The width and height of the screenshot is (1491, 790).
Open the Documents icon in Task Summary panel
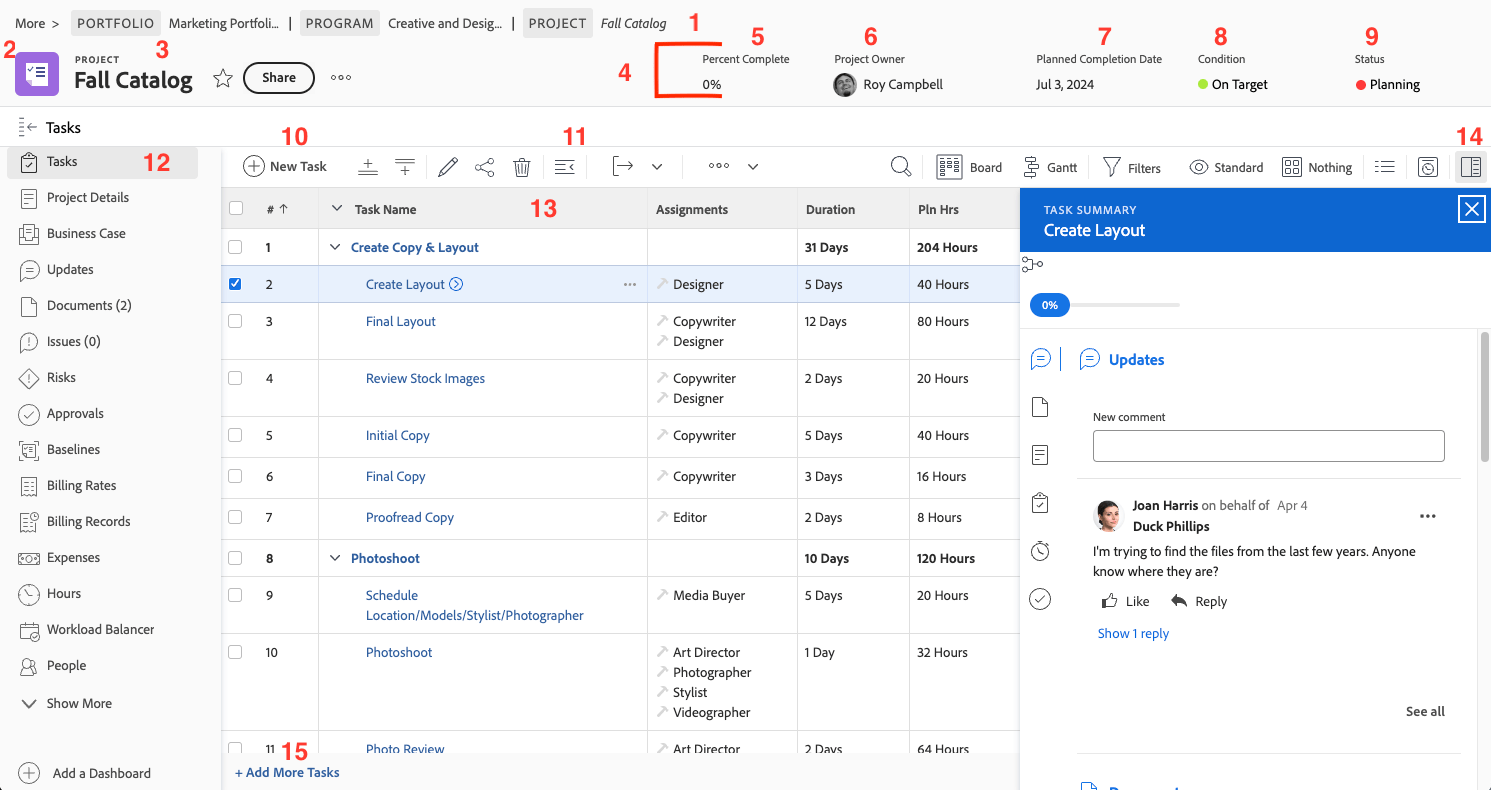click(x=1040, y=407)
